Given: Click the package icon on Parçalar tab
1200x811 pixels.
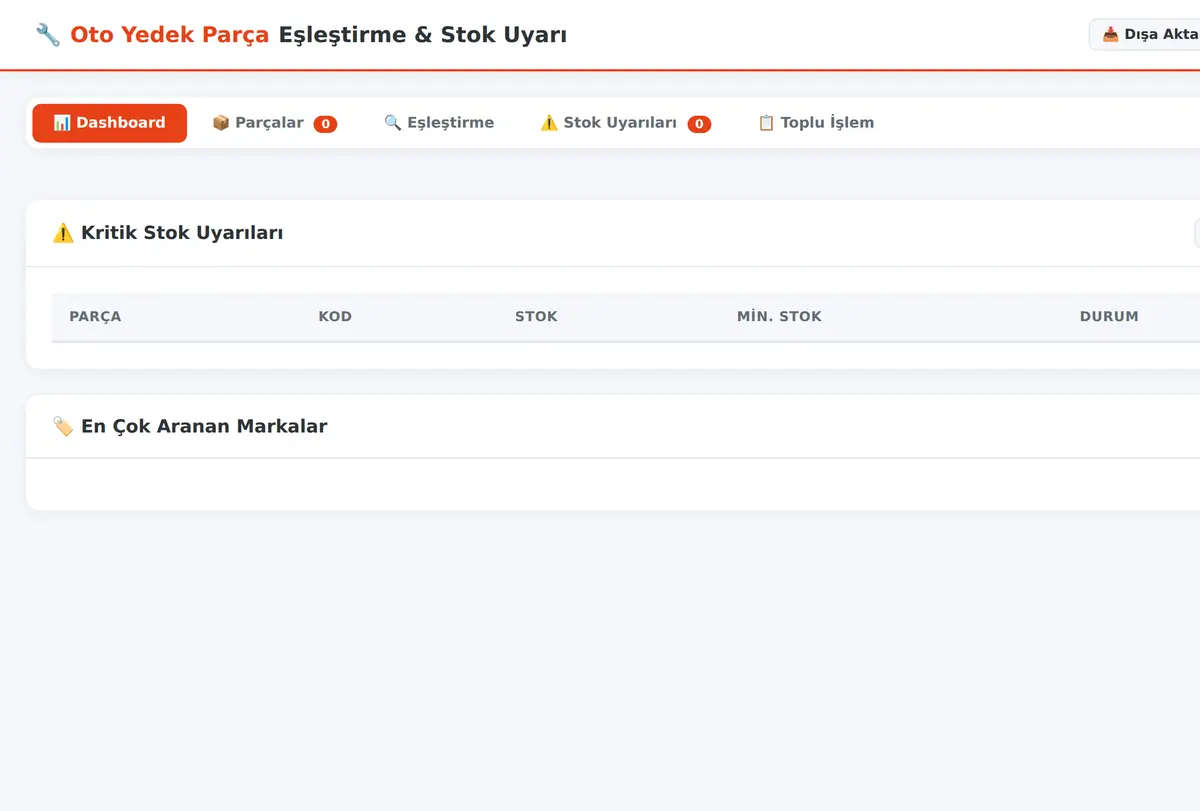Looking at the screenshot, I should (x=221, y=123).
